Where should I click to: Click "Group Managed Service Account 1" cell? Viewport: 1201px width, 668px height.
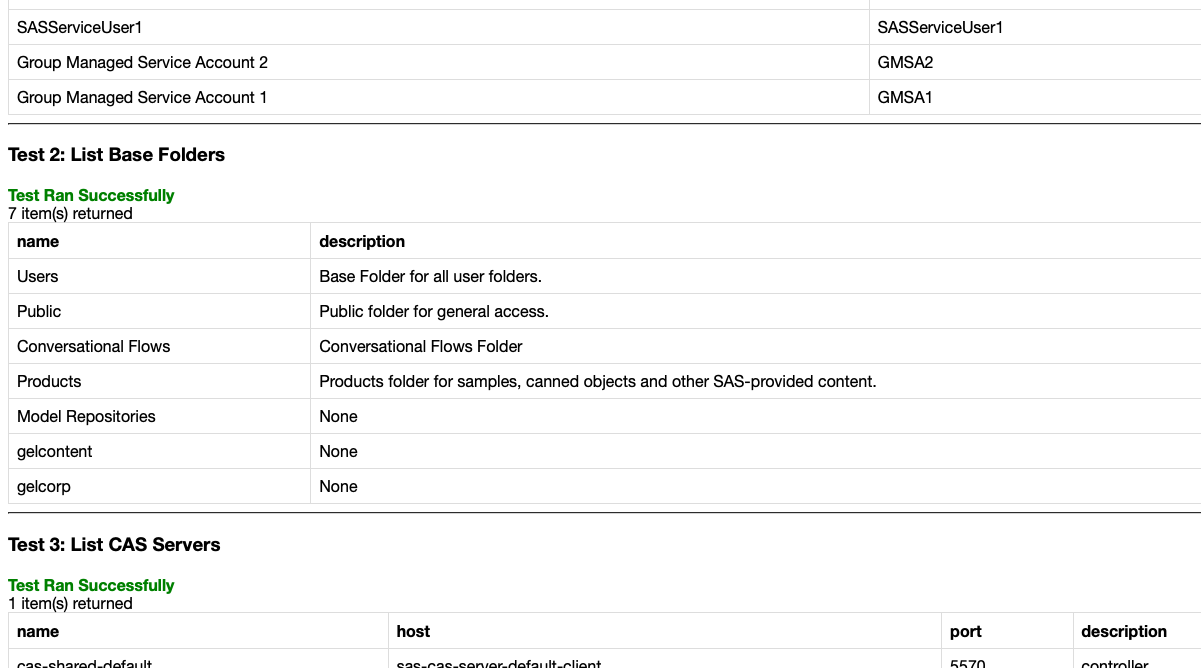click(142, 97)
